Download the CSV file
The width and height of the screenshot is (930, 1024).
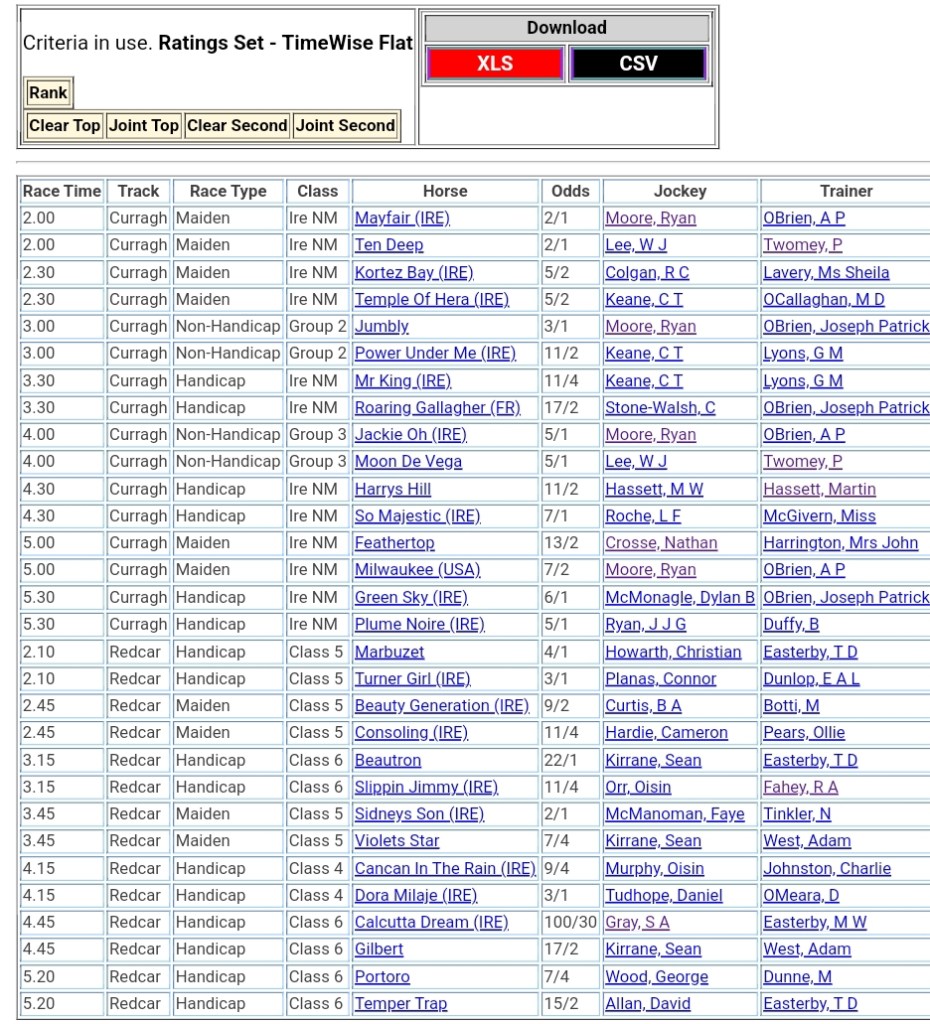(638, 64)
